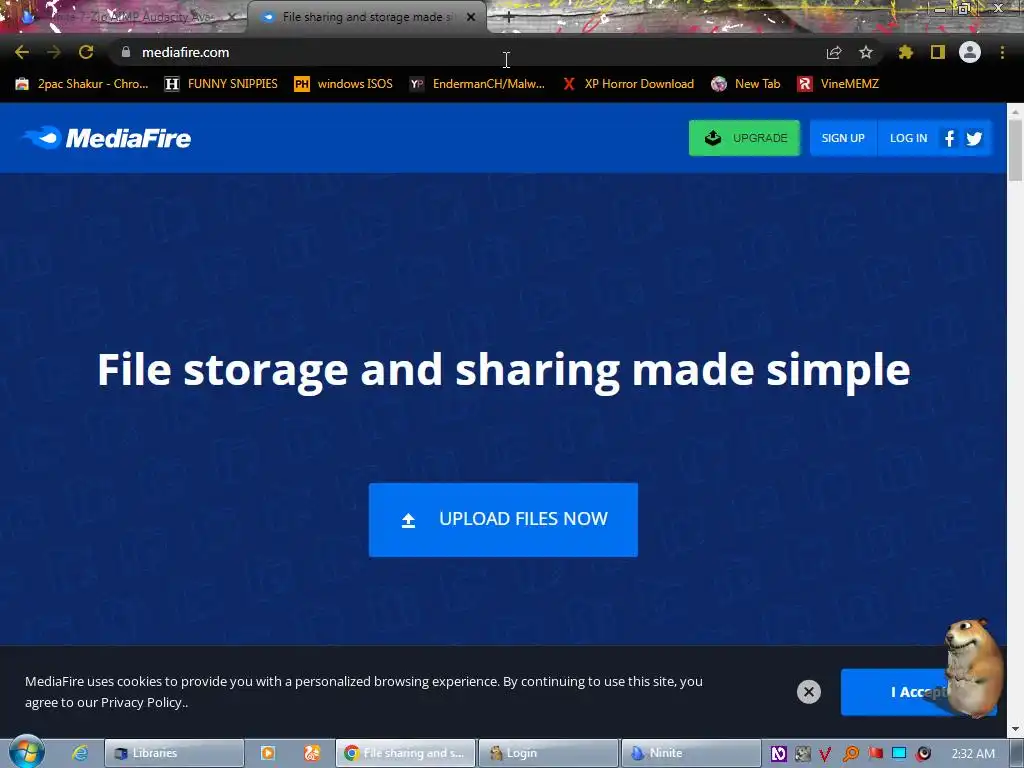Screen dimensions: 1024x768
Task: Open the Chrome three-dot menu
Action: pyautogui.click(x=1002, y=52)
